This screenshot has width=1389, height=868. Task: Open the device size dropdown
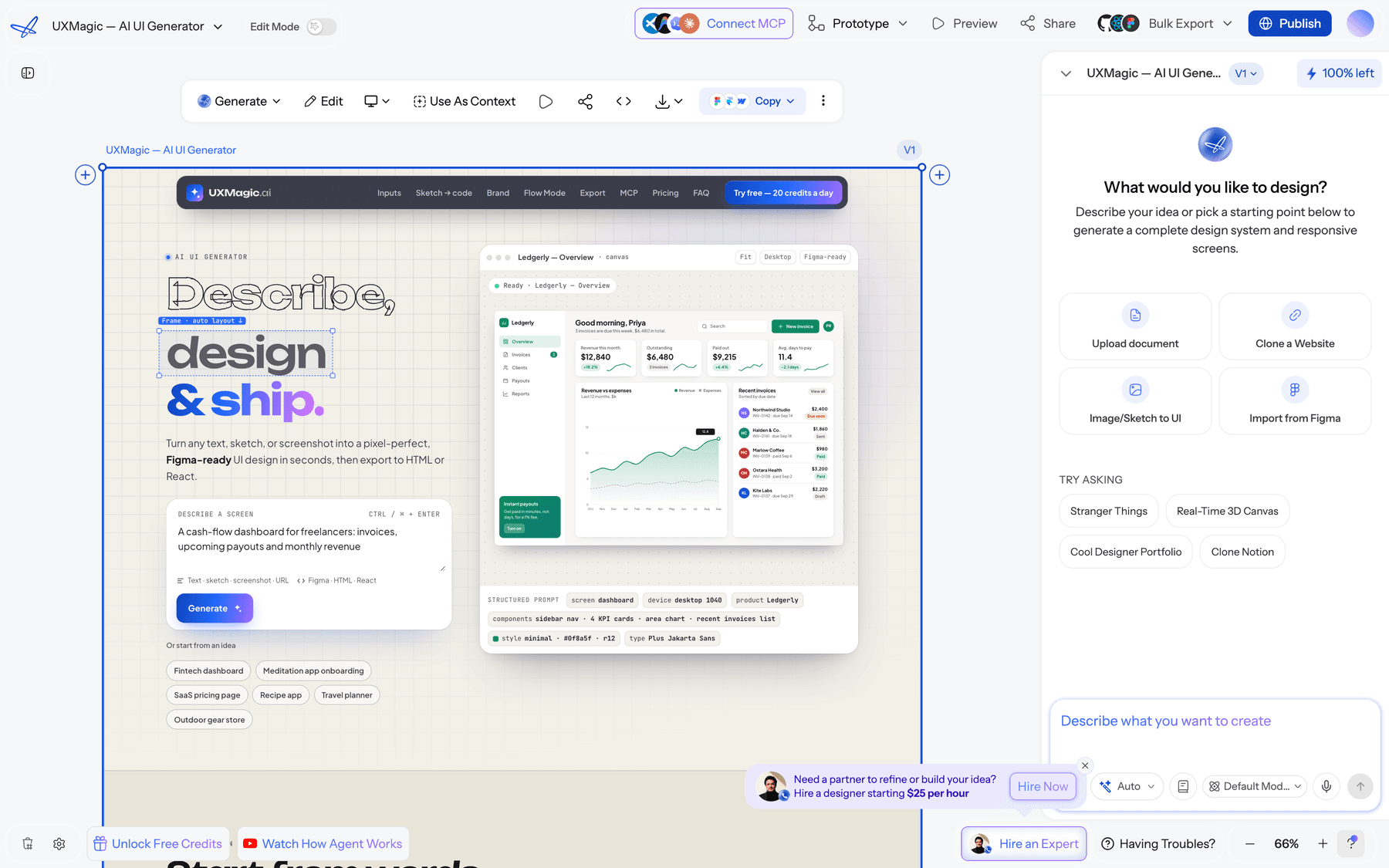377,101
